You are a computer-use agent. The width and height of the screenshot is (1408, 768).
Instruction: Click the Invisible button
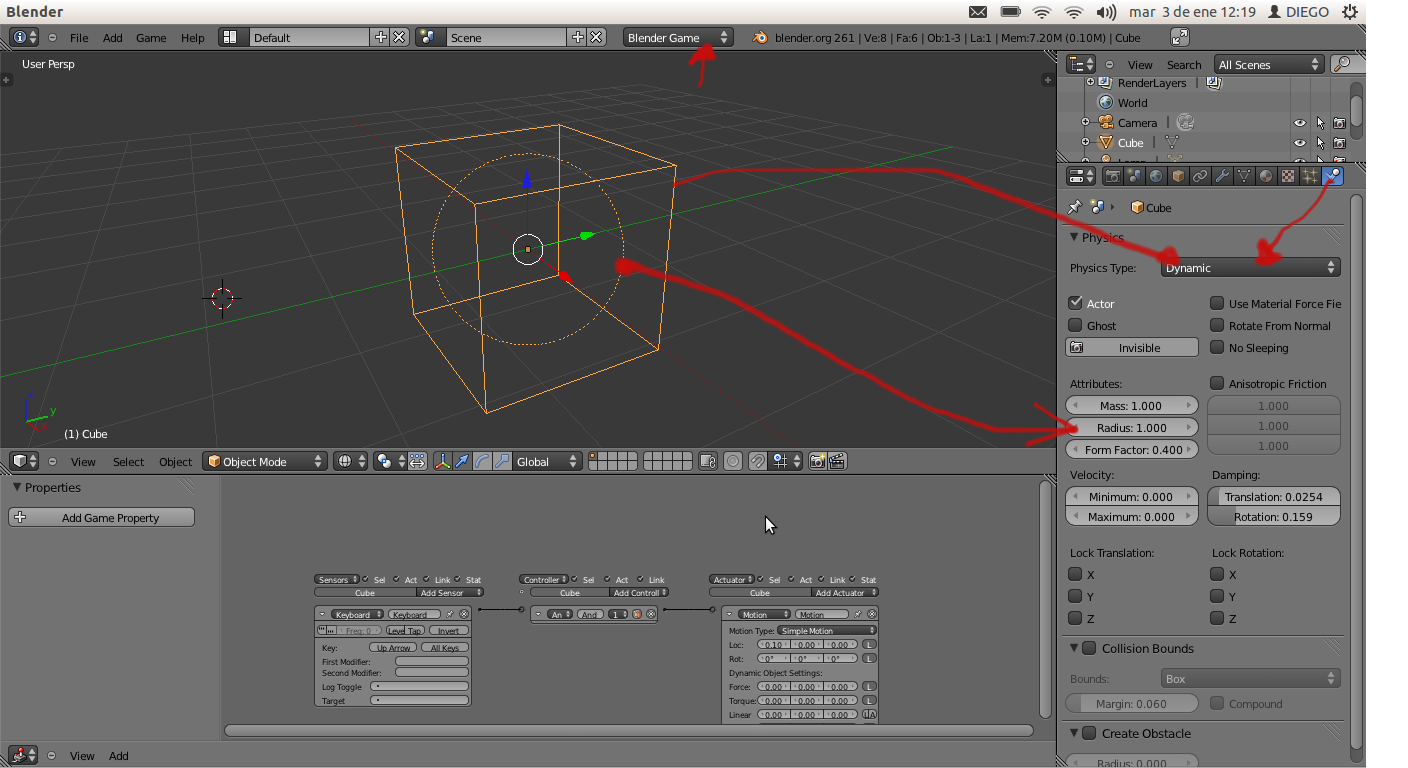[1132, 348]
